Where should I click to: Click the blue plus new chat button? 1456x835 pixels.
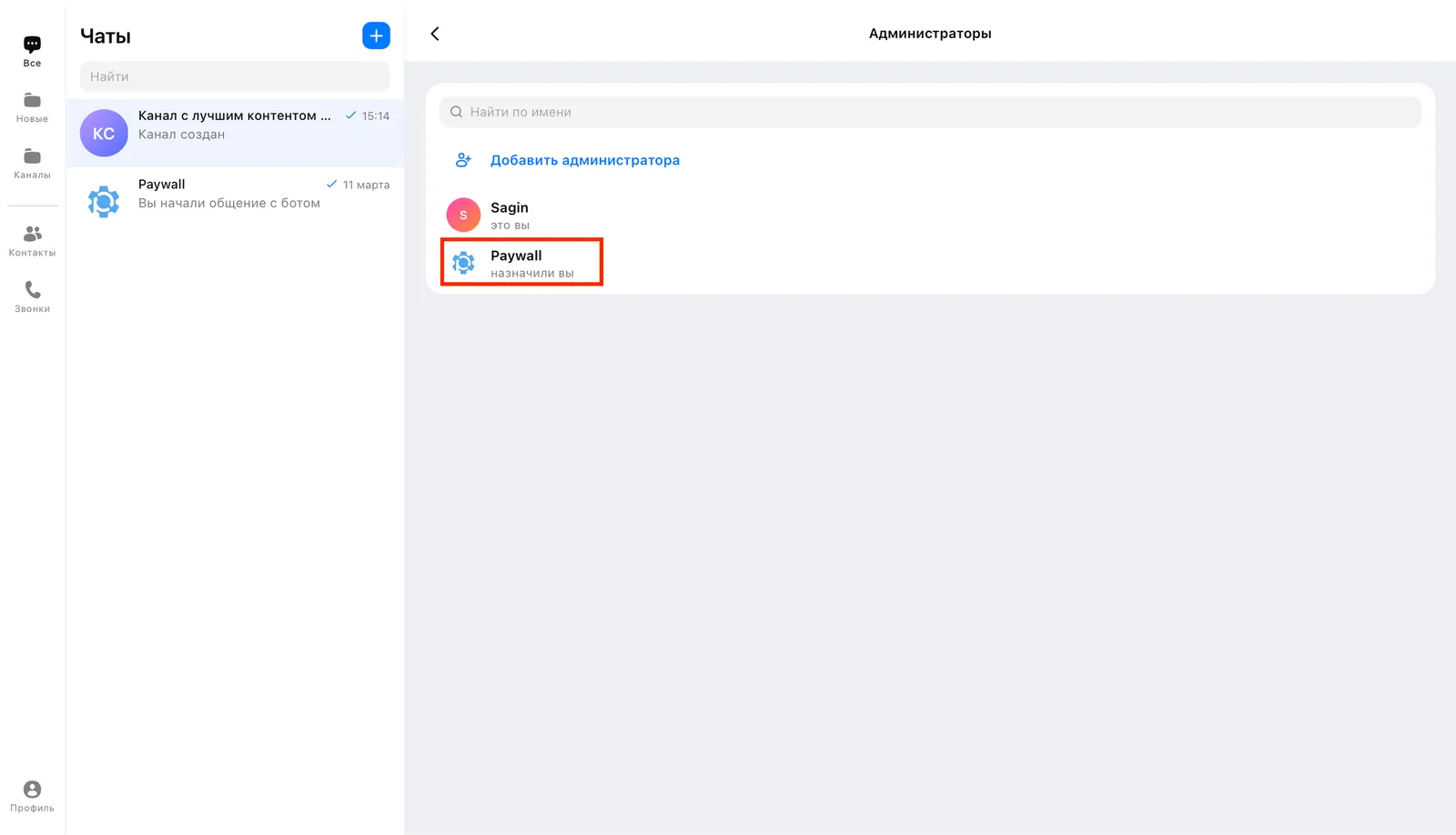[376, 35]
